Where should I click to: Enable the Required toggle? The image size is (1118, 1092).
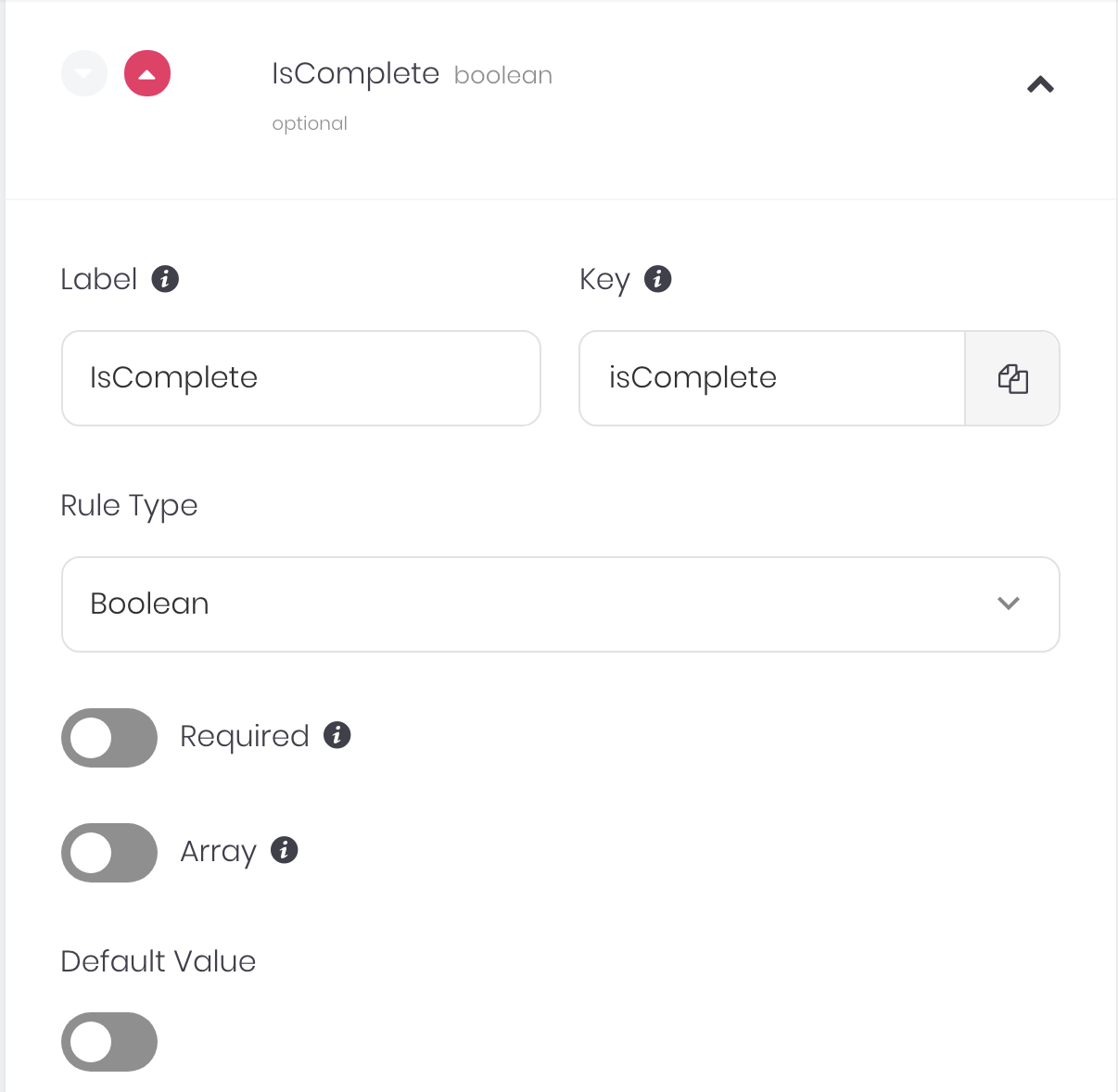coord(109,738)
